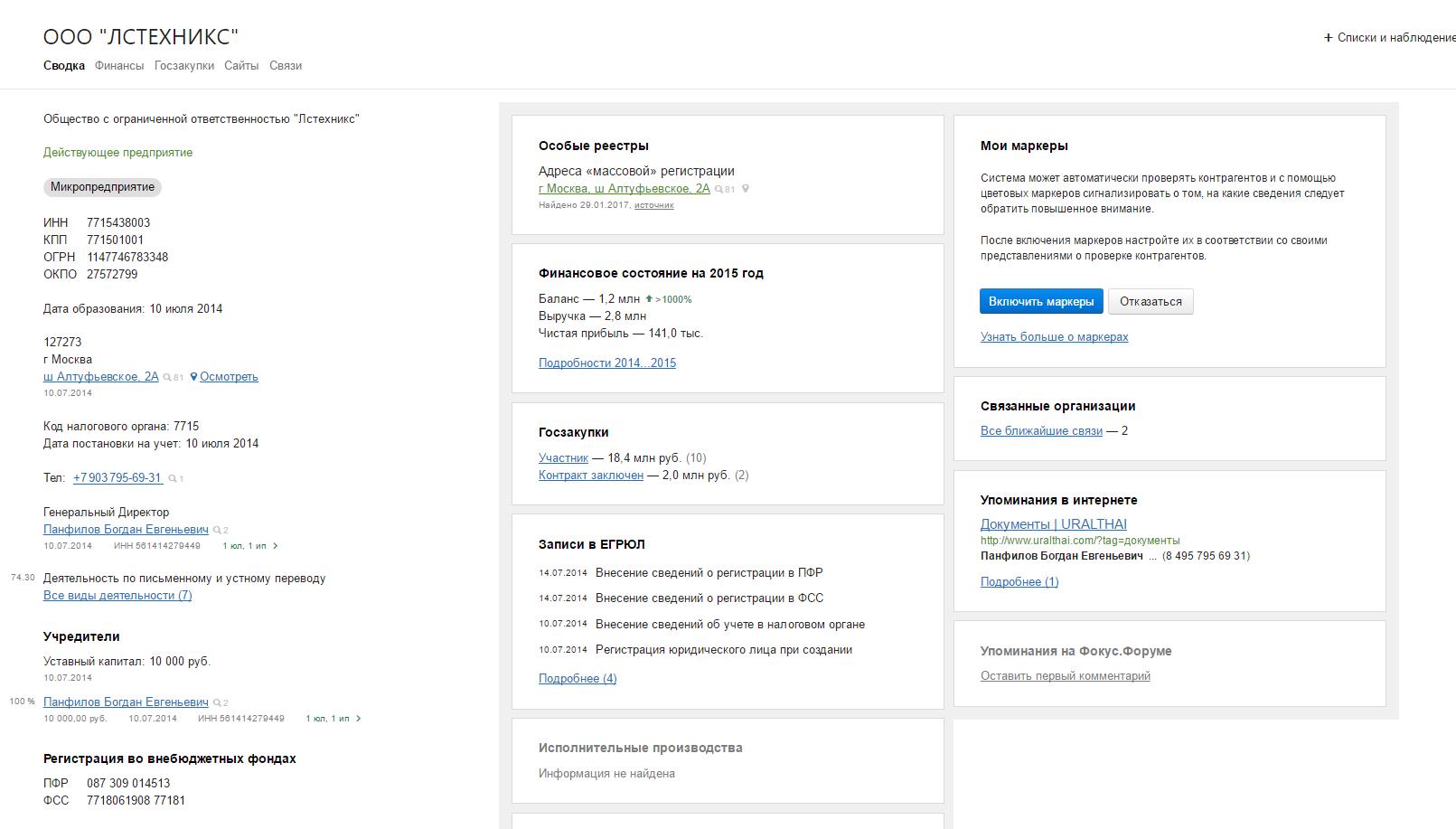Click Подробнее (4) in Записи в ЕГРЮЛ
1456x829 pixels.
click(x=578, y=678)
